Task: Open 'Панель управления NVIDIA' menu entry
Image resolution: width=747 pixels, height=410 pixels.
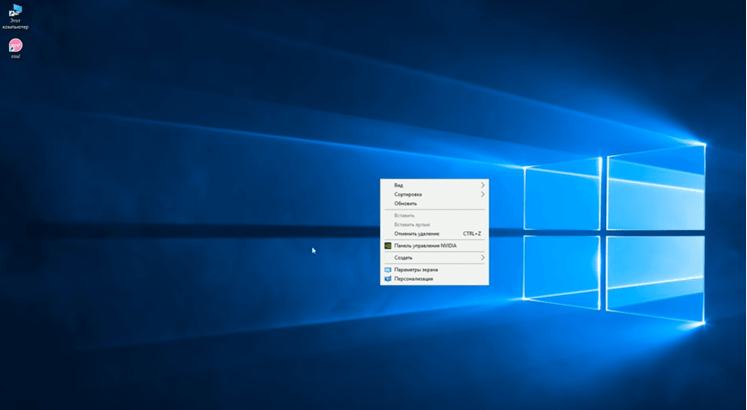Action: [425, 245]
